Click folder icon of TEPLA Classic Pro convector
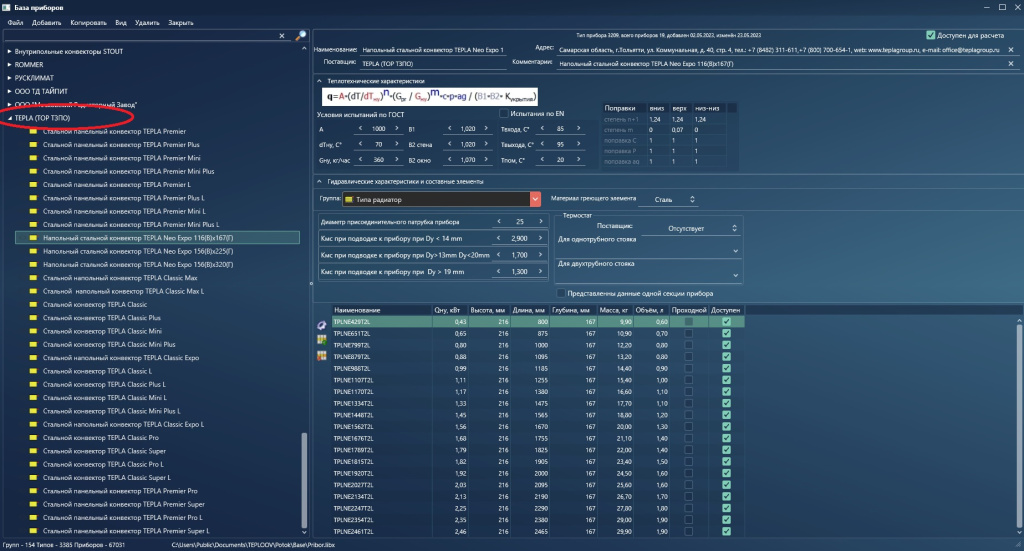Screen dimensions: 1024x551 coord(33,437)
